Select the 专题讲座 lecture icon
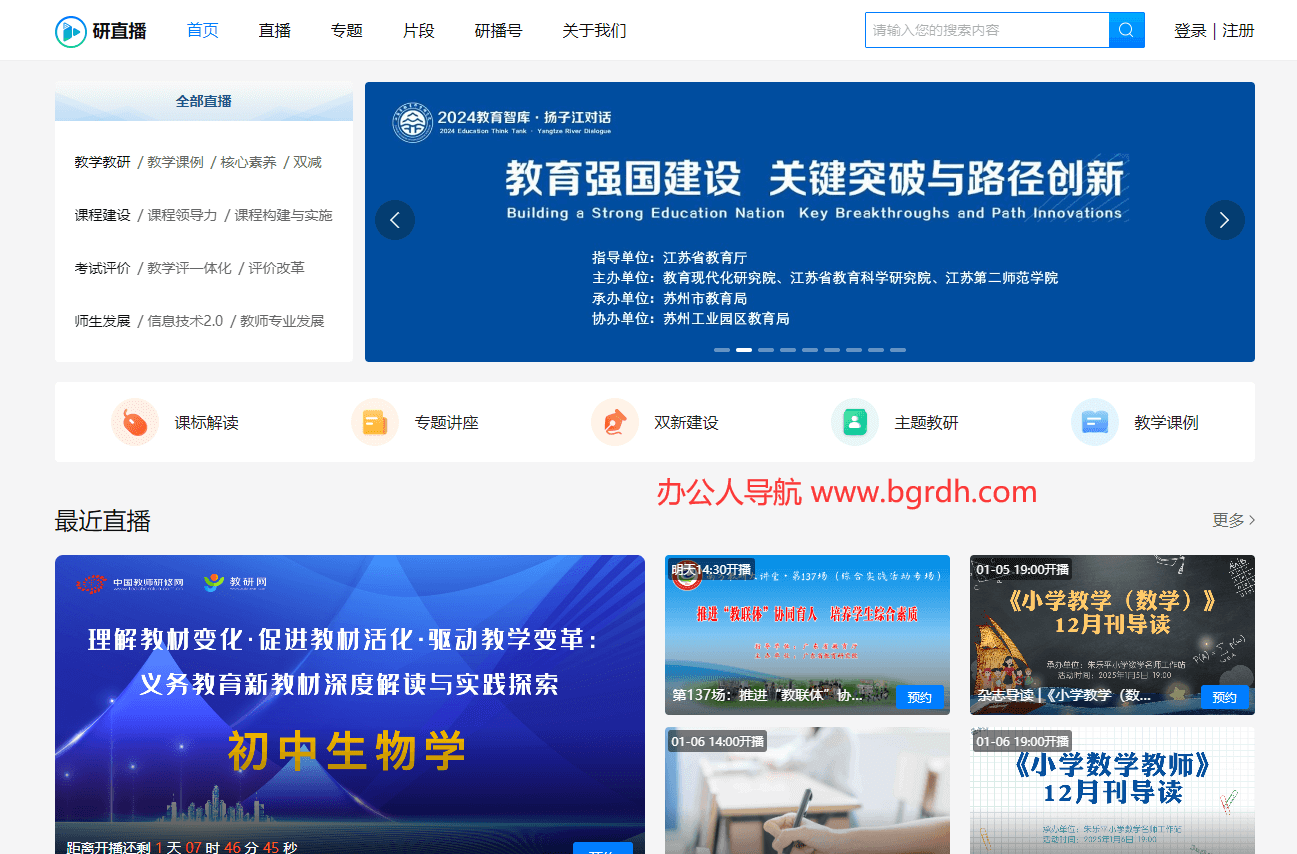1297x854 pixels. point(375,422)
